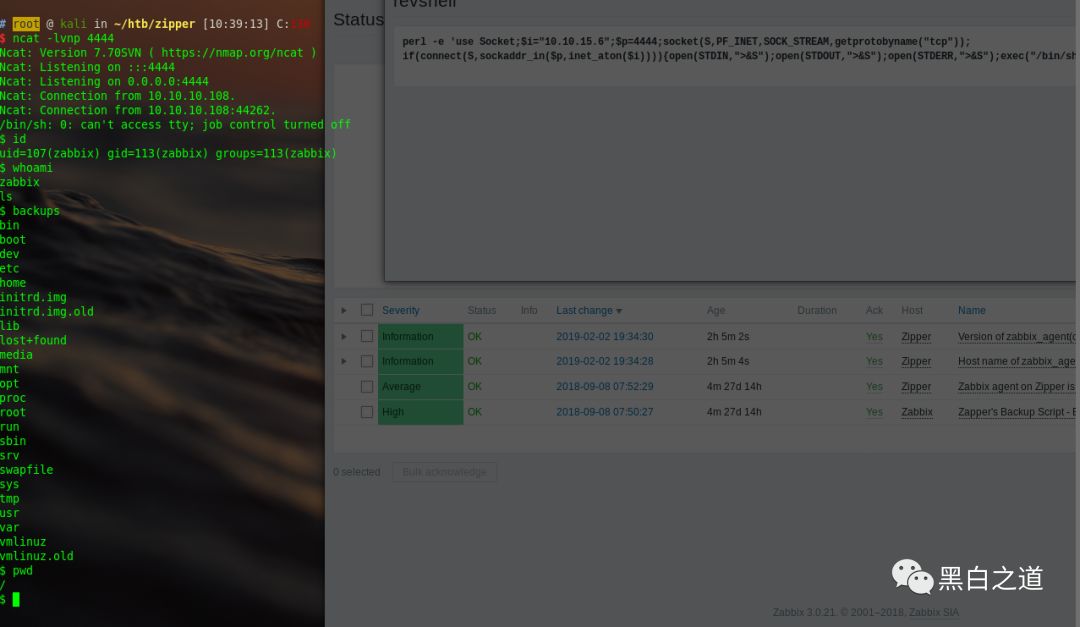Click the perl reverse shell command text
Image resolution: width=1080 pixels, height=627 pixels.
pos(738,49)
